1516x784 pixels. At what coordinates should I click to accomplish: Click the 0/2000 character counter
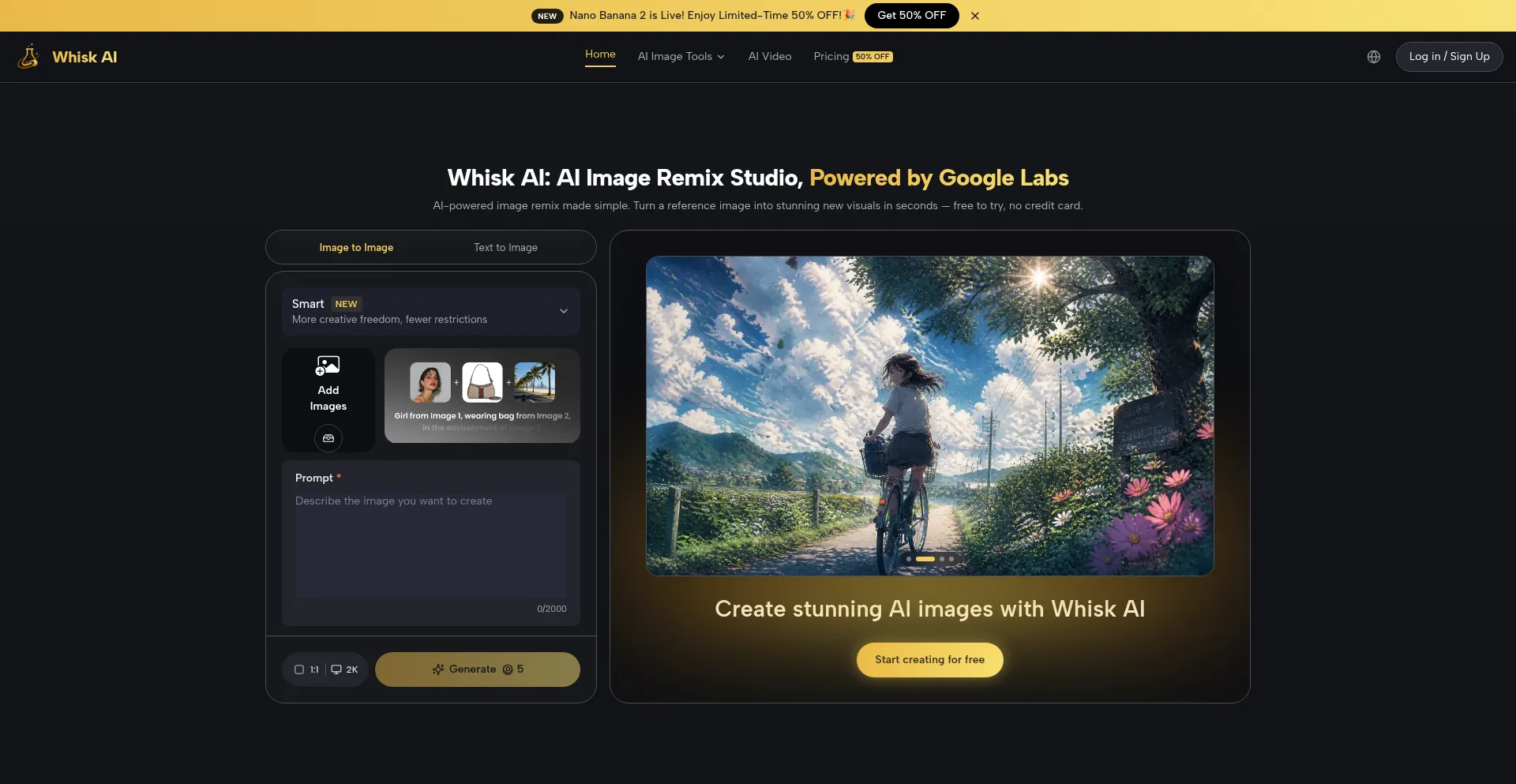[x=552, y=609]
